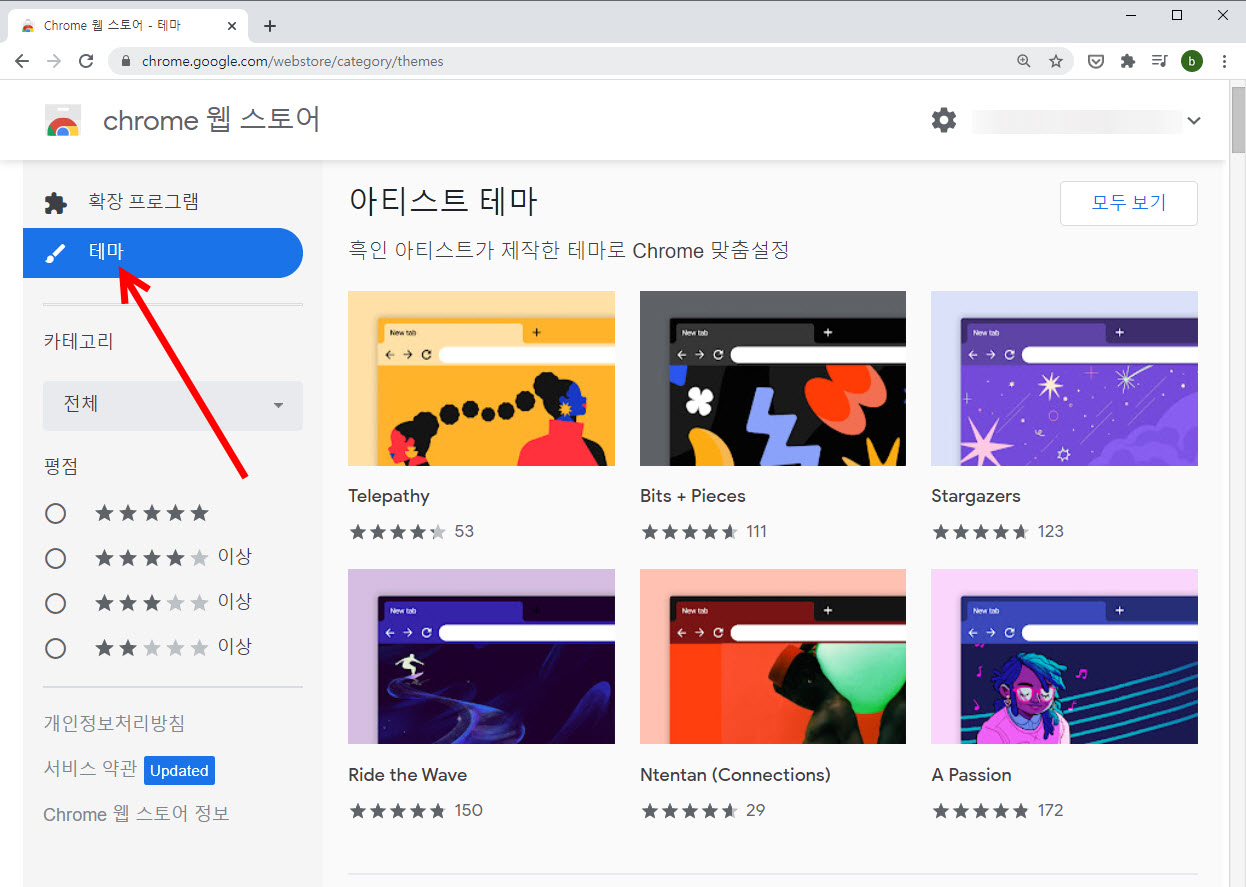This screenshot has width=1246, height=887.
Task: Open the Chrome three-dot menu
Action: point(1224,61)
